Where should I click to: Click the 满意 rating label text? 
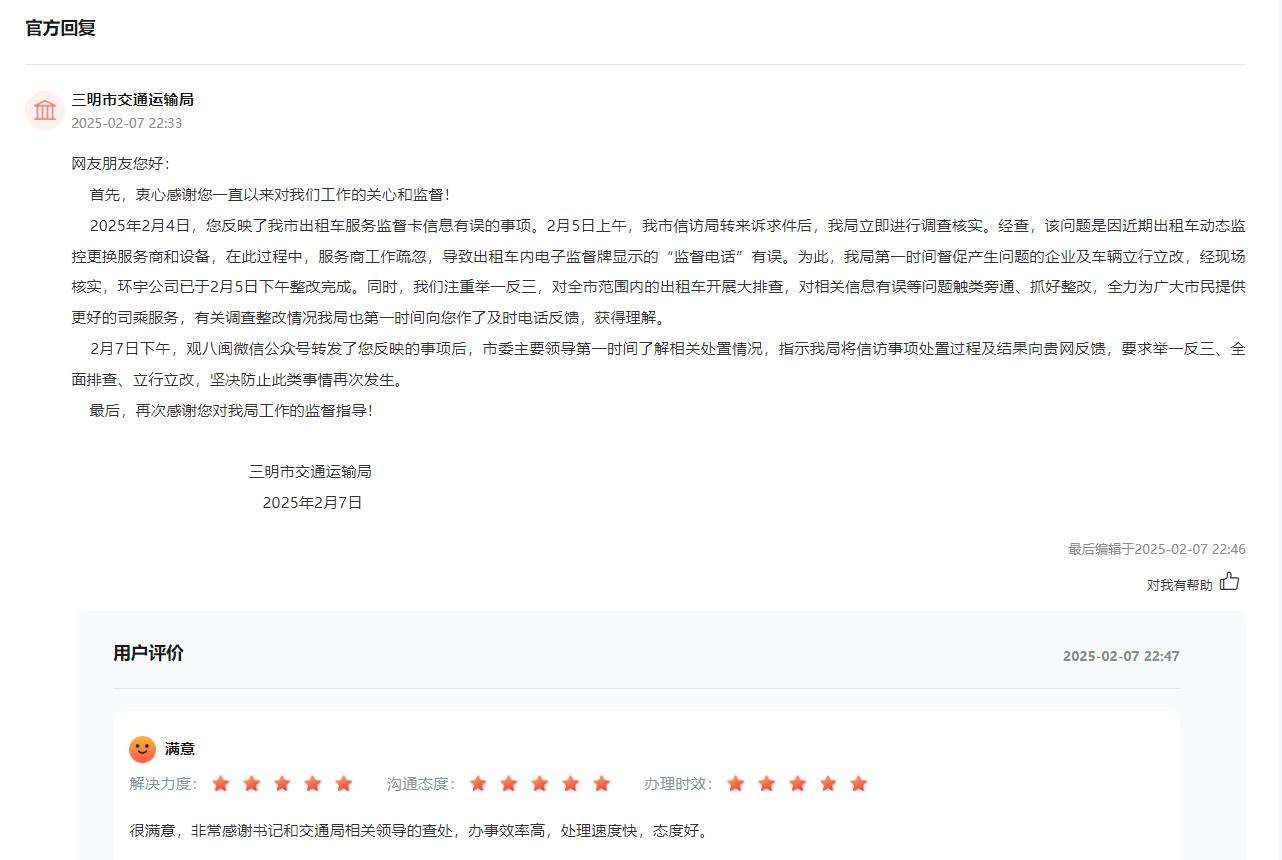coord(180,749)
